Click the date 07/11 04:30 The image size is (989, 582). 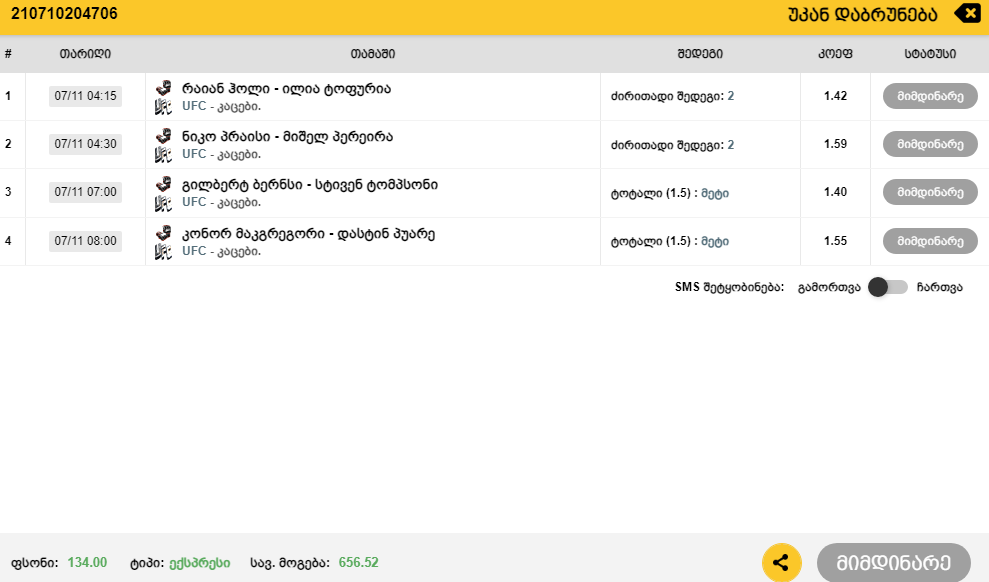coord(85,144)
